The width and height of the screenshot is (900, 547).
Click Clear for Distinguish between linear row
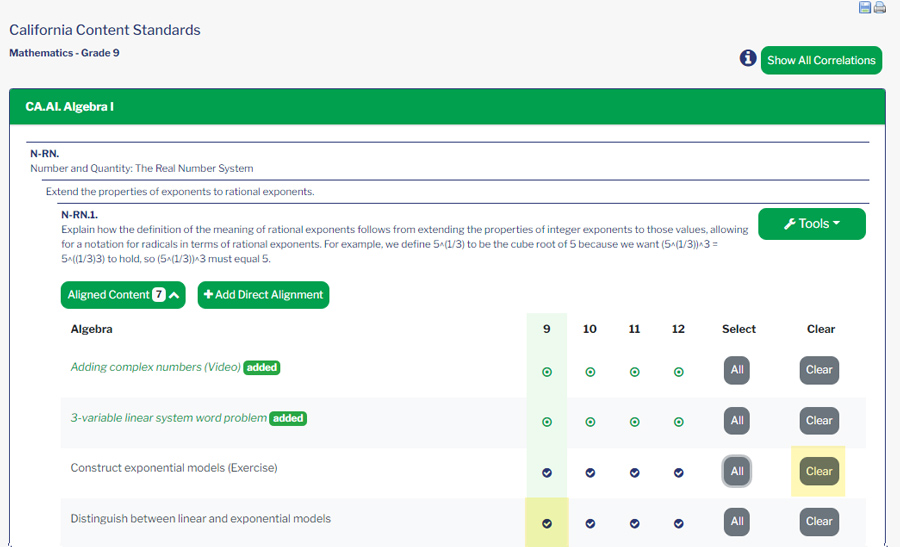pyautogui.click(x=819, y=522)
